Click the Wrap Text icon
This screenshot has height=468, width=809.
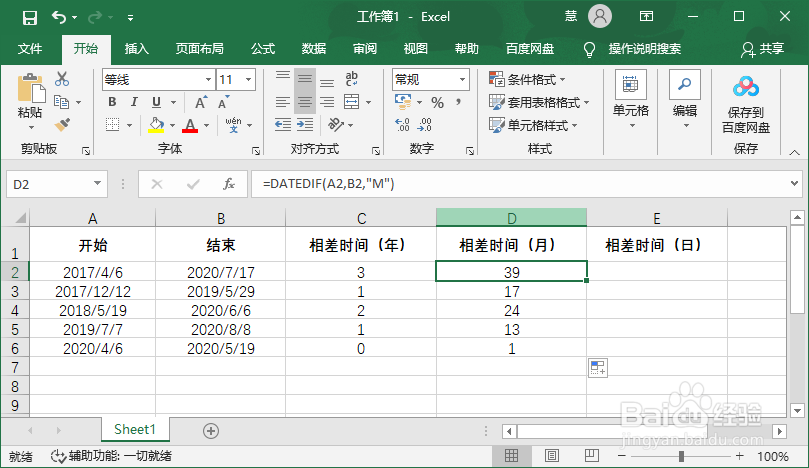(351, 79)
